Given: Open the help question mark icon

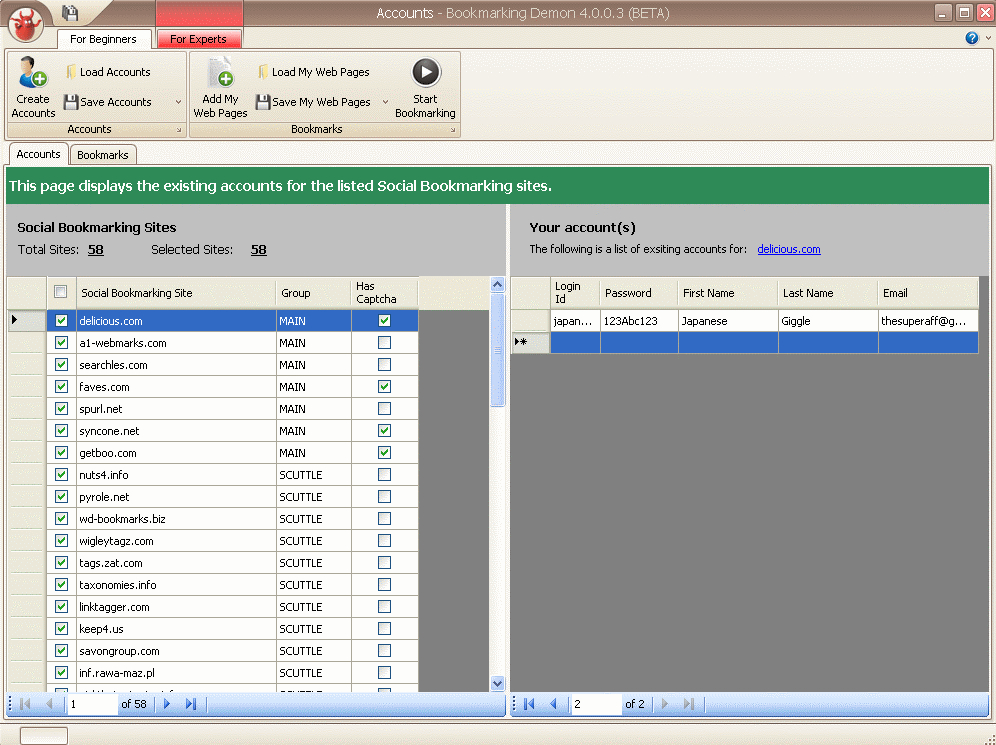Looking at the screenshot, I should 972,38.
